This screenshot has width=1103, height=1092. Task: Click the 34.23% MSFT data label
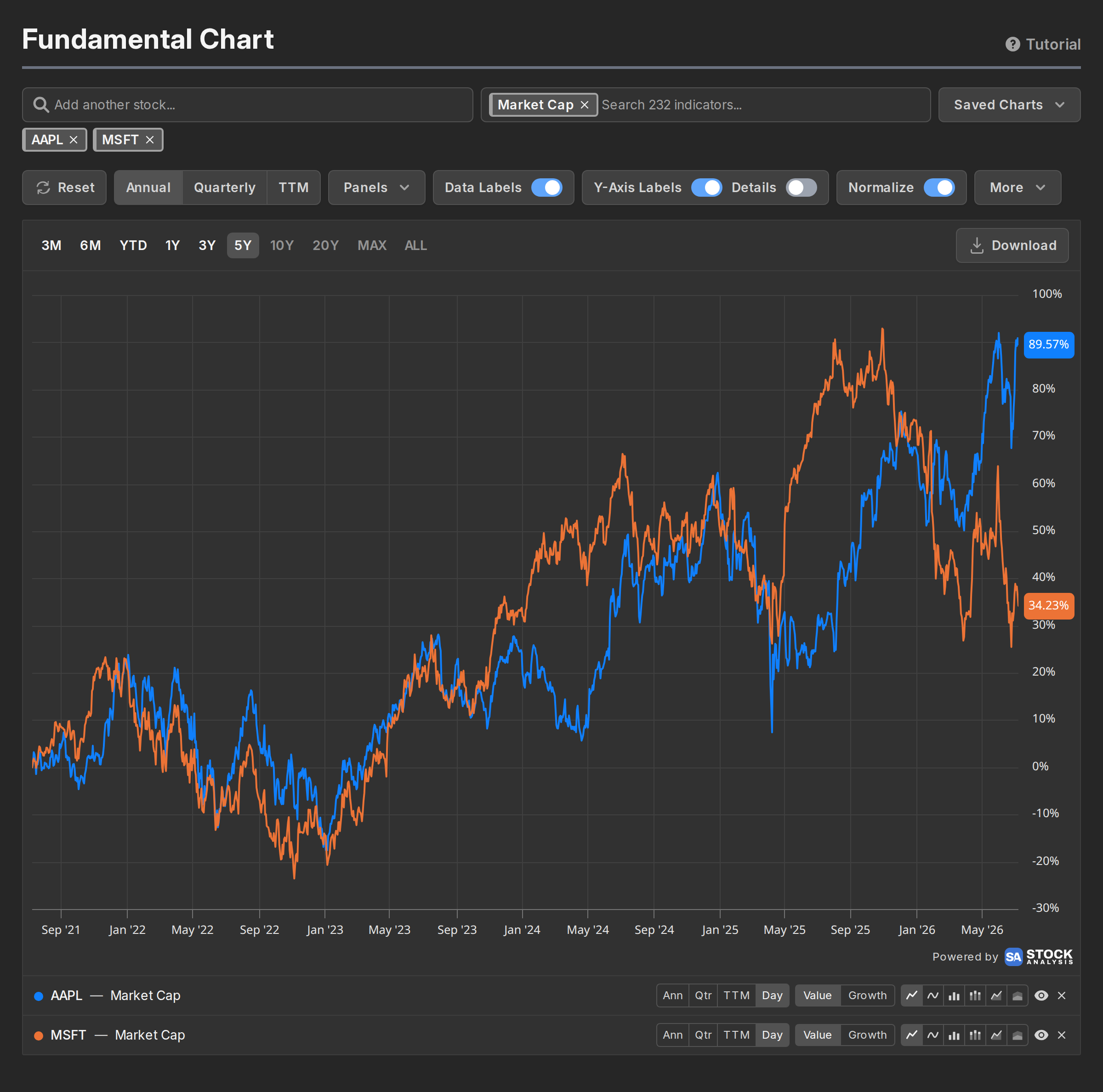click(x=1049, y=606)
